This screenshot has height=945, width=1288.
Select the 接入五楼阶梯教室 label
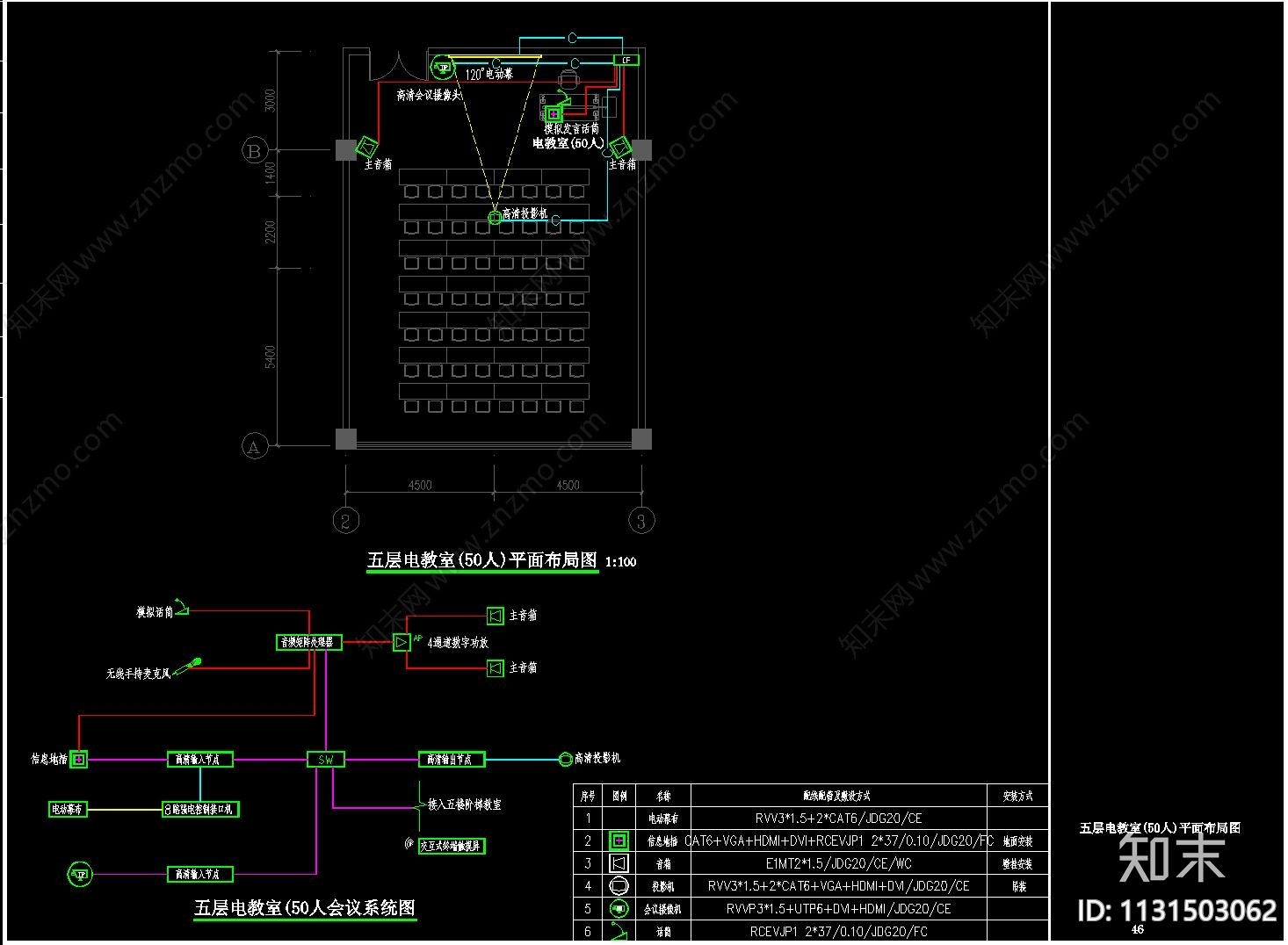coord(465,804)
